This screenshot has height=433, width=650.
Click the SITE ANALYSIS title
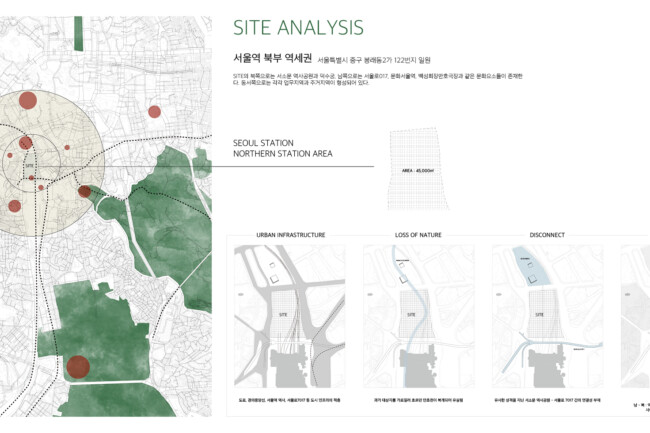click(x=297, y=27)
